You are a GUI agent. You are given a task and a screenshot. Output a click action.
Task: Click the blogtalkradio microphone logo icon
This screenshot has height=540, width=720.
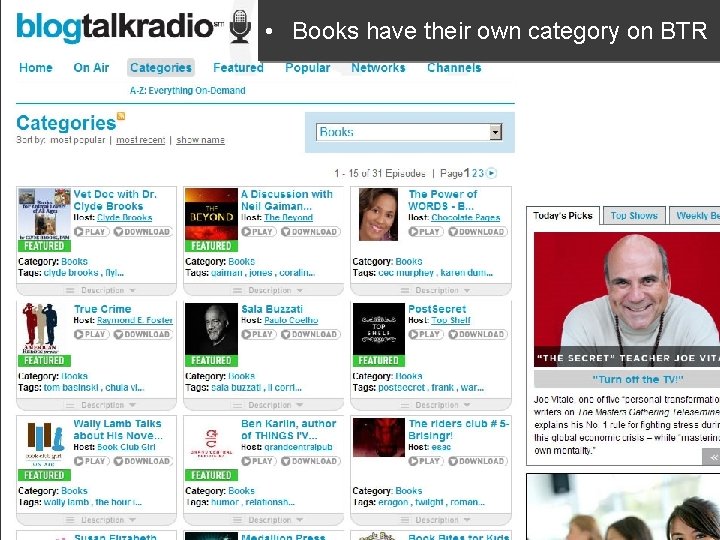[x=241, y=26]
